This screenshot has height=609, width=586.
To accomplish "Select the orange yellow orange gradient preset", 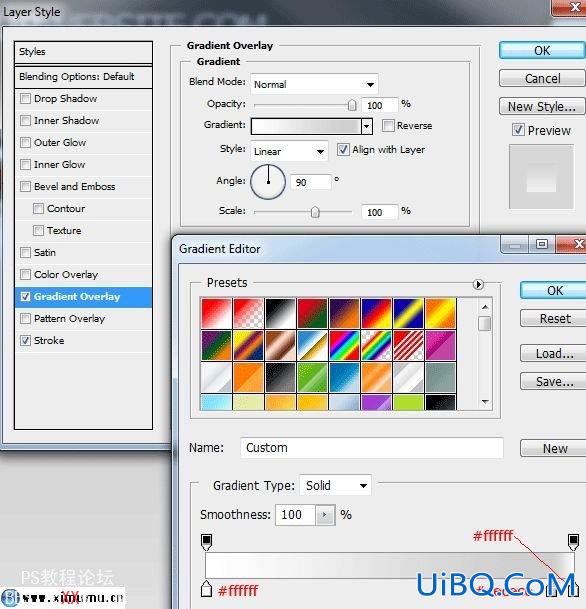I will click(x=440, y=313).
